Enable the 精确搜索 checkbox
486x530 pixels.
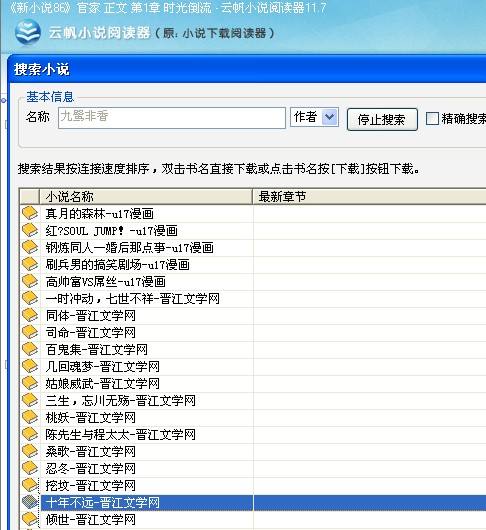[x=432, y=119]
